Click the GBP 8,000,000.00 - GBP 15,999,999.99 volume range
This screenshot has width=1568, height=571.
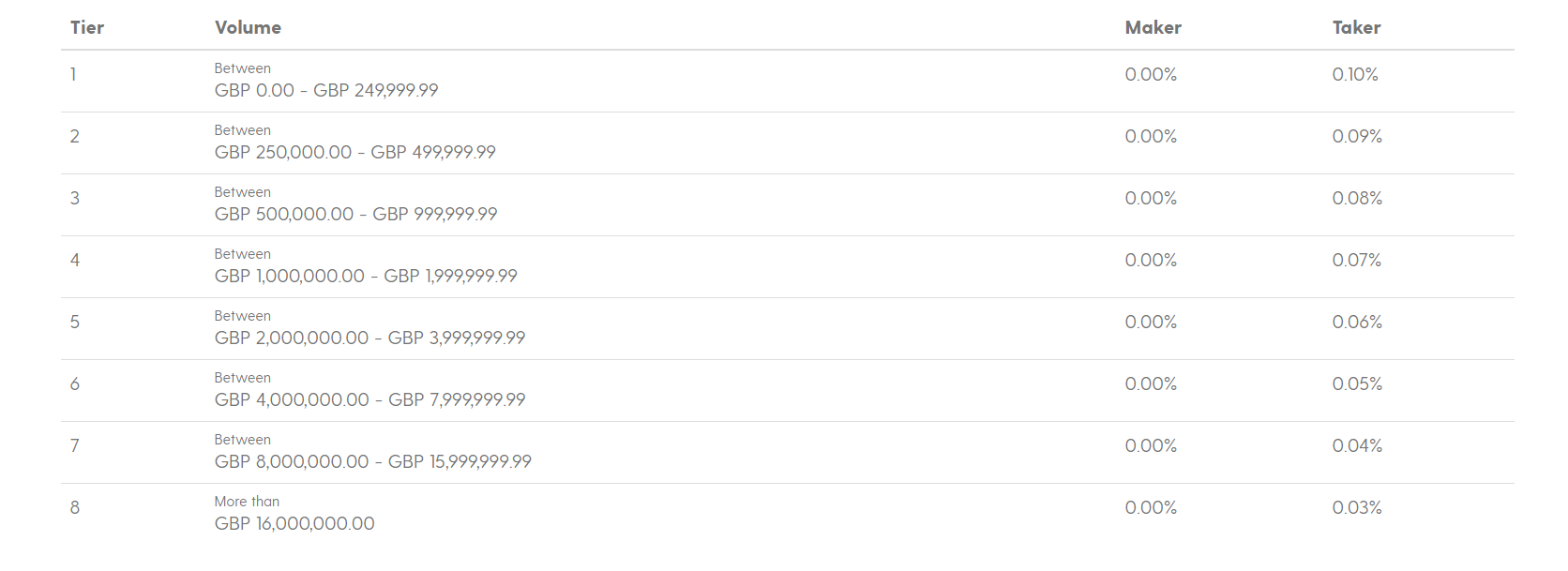(x=372, y=461)
